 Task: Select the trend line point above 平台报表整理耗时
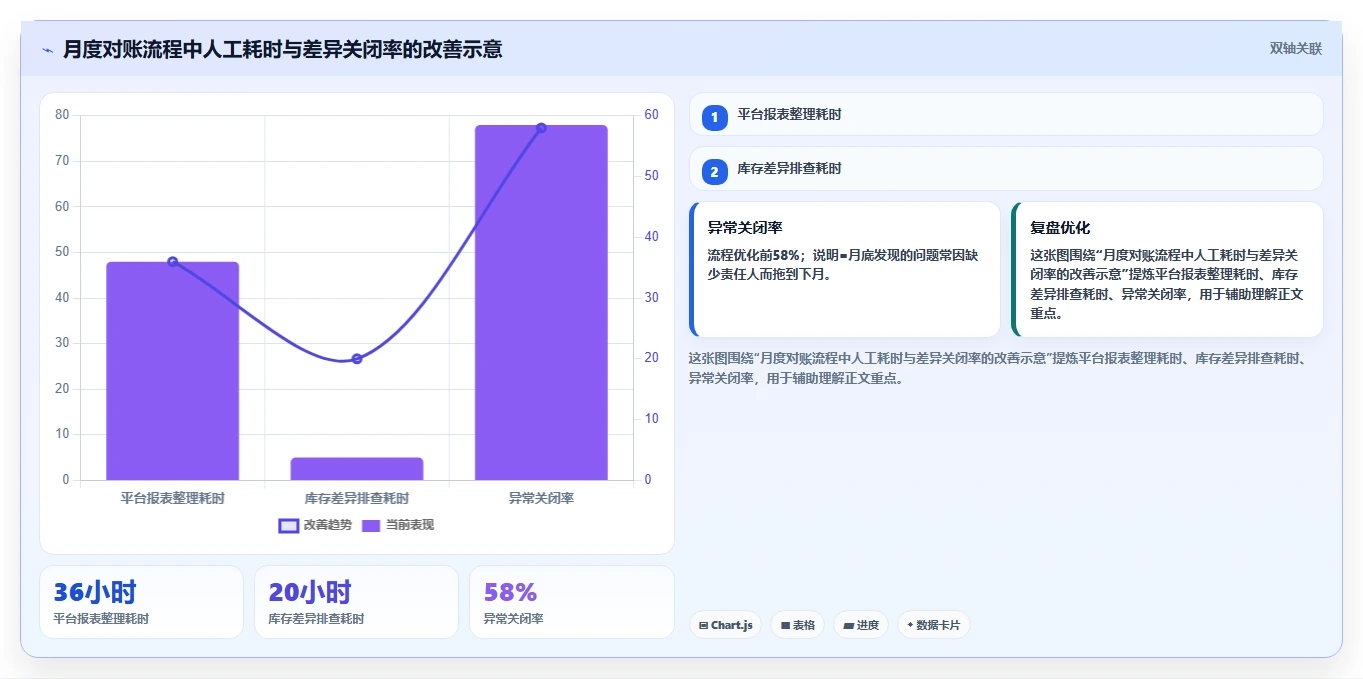click(x=173, y=262)
